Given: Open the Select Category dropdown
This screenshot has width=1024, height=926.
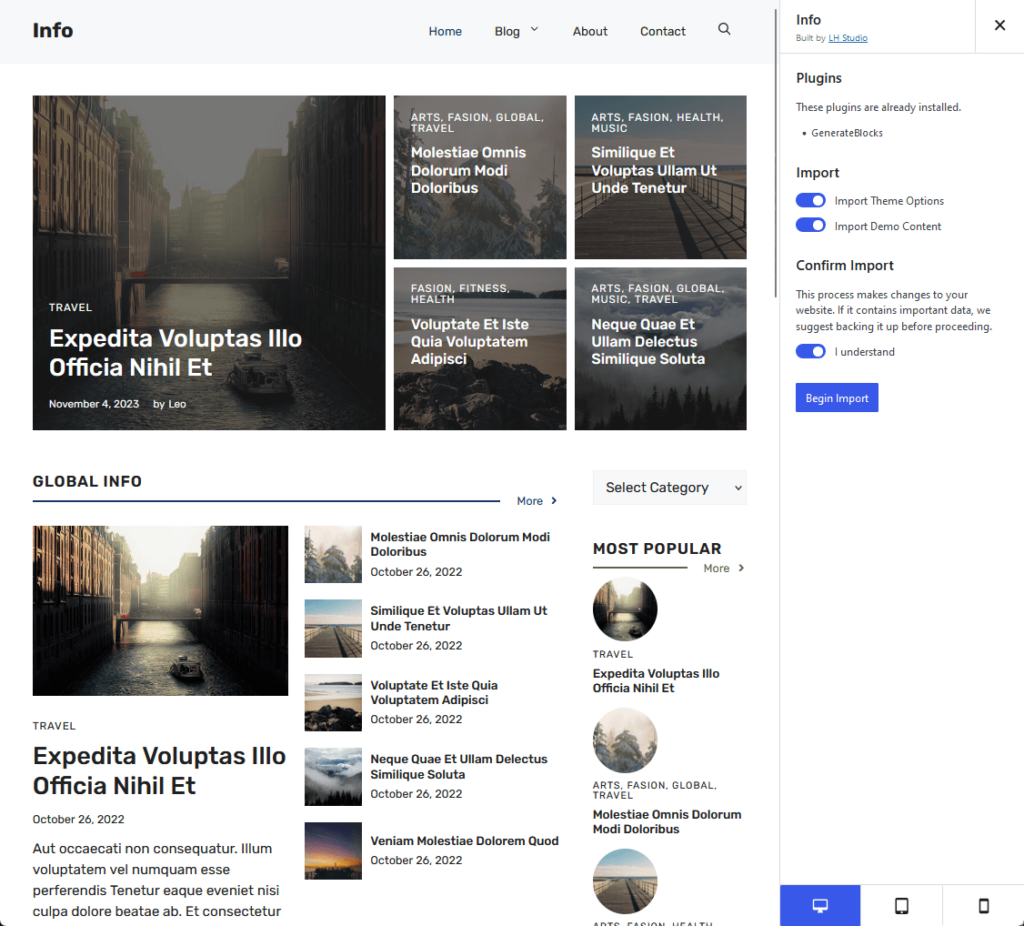Looking at the screenshot, I should pos(669,487).
